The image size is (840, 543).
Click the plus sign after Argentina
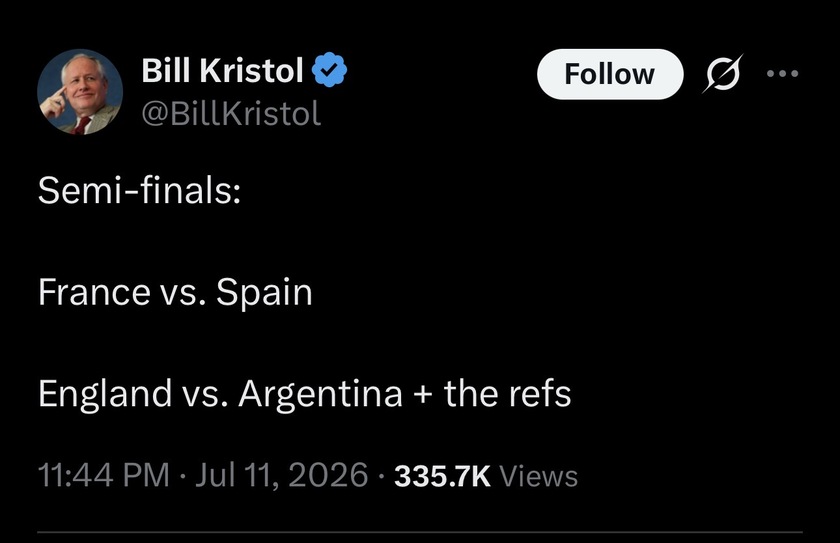click(x=423, y=396)
